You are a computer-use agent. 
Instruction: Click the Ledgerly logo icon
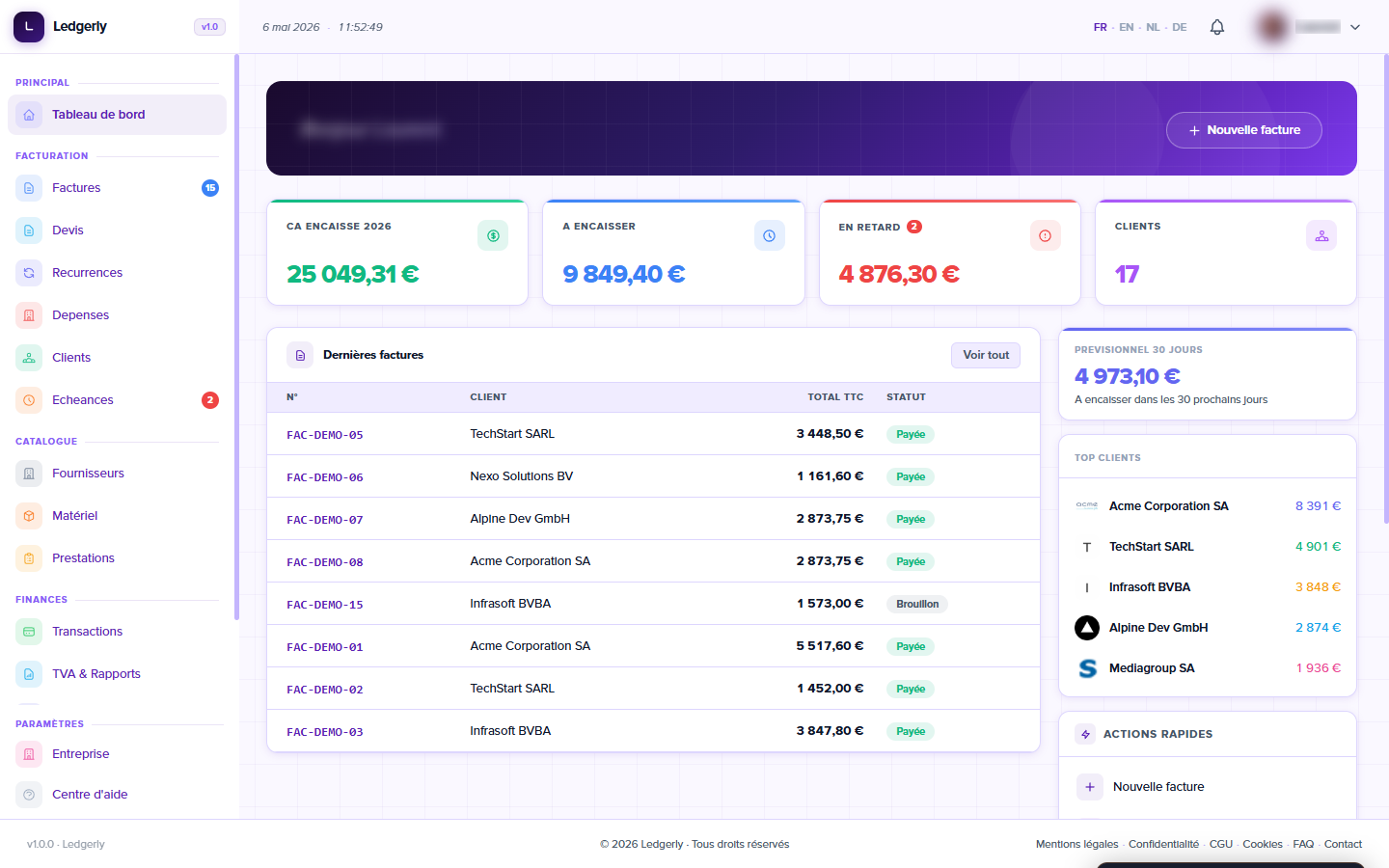coord(29,27)
